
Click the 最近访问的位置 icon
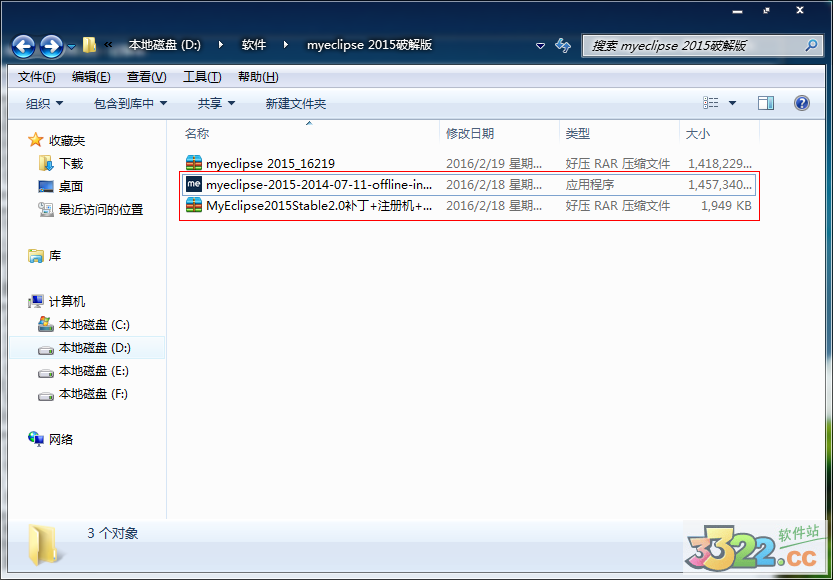[46, 210]
